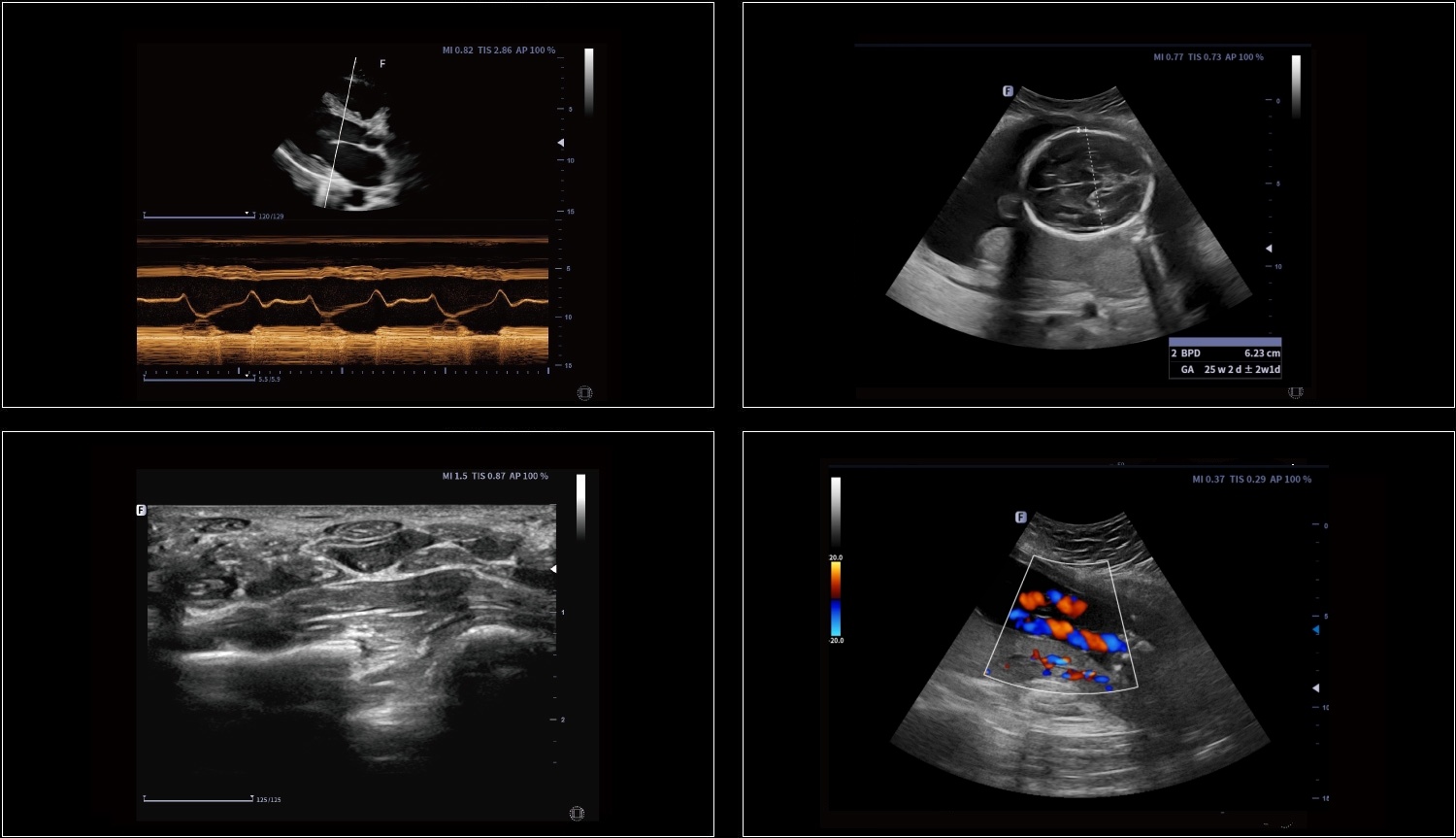Click the focus arrow on fetal head depth scale
Viewport: 1456px width, 838px height.
tap(1268, 249)
